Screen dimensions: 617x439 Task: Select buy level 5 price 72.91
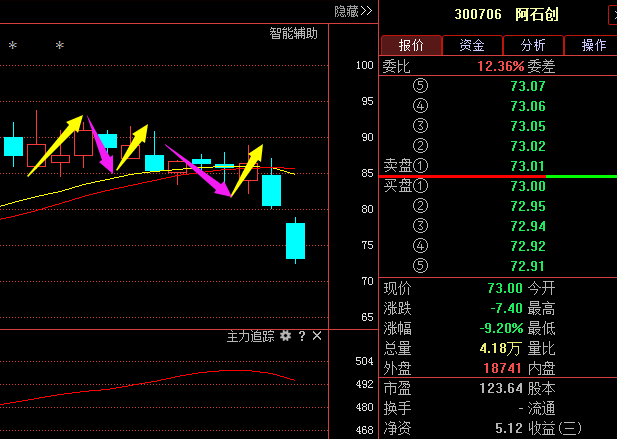(527, 266)
